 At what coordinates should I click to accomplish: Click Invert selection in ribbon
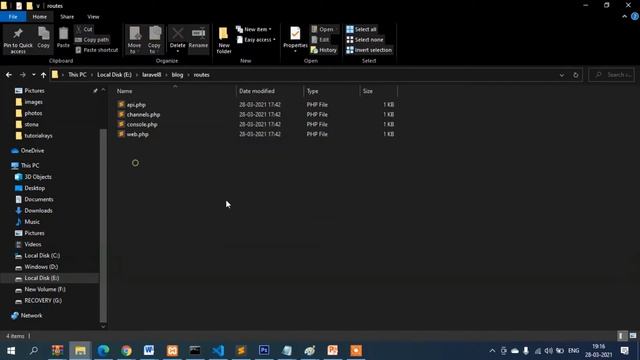[x=369, y=50]
